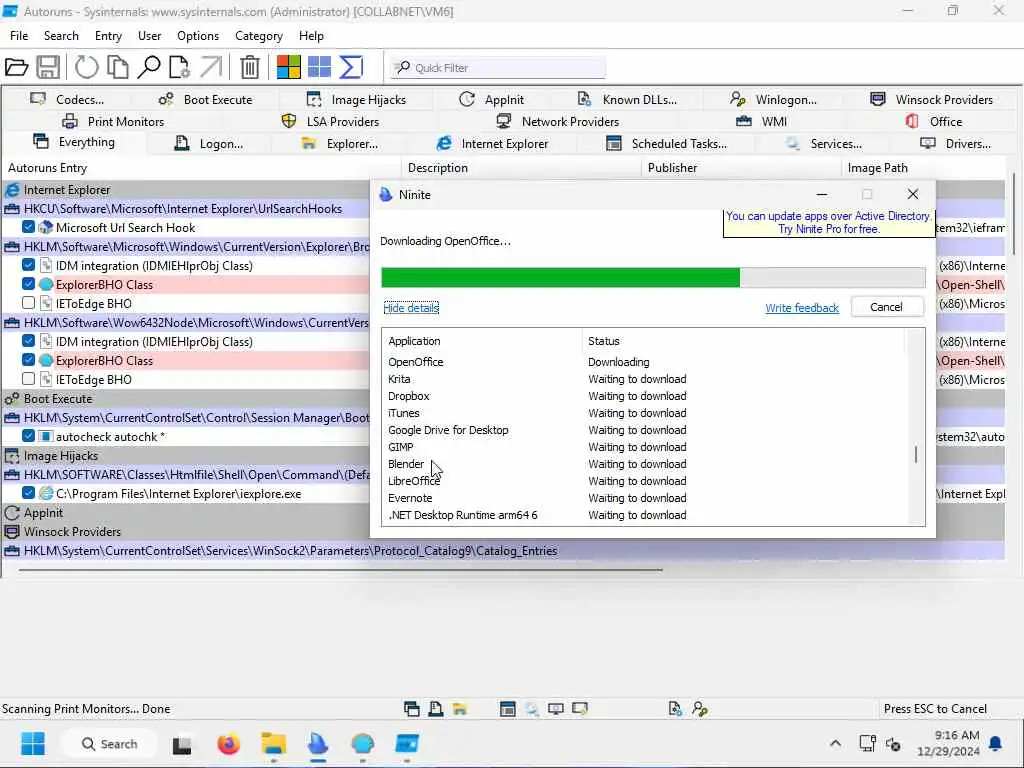Cancel the Ninite download
1024x768 pixels.
coord(886,307)
